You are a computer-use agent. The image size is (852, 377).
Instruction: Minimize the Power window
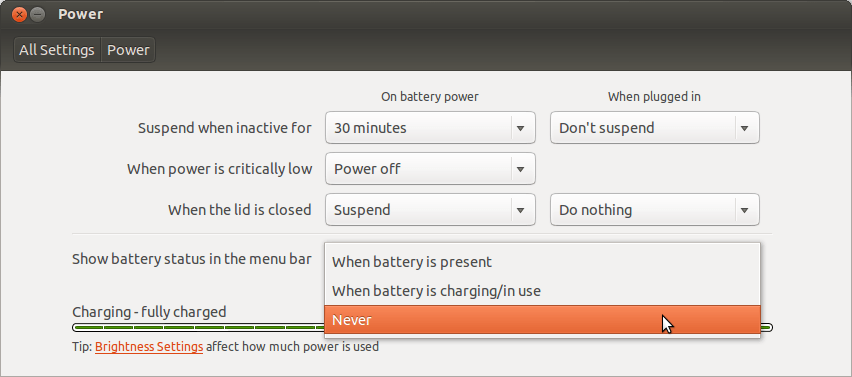(x=37, y=15)
